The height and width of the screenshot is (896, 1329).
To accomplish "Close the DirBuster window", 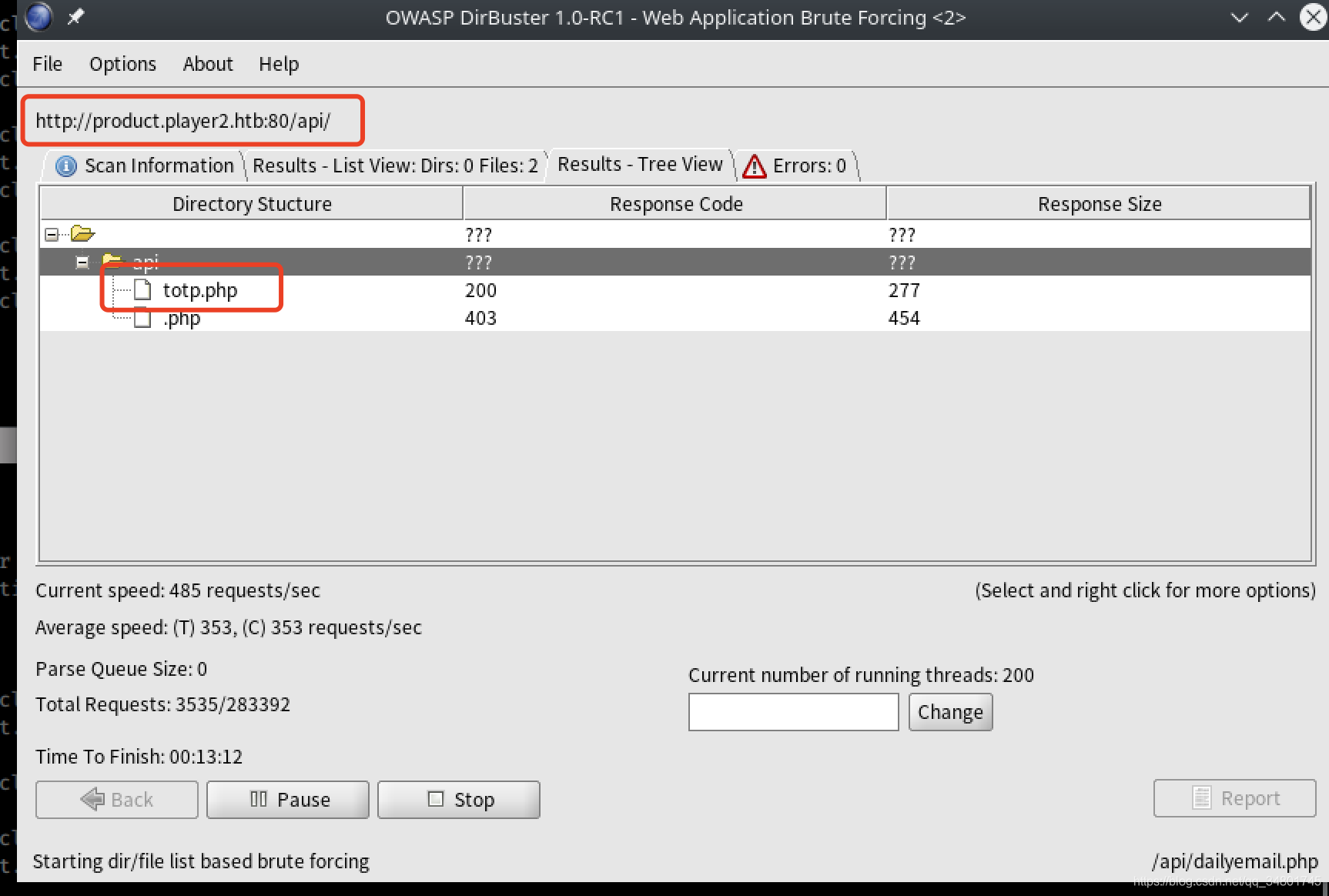I will 1313,17.
